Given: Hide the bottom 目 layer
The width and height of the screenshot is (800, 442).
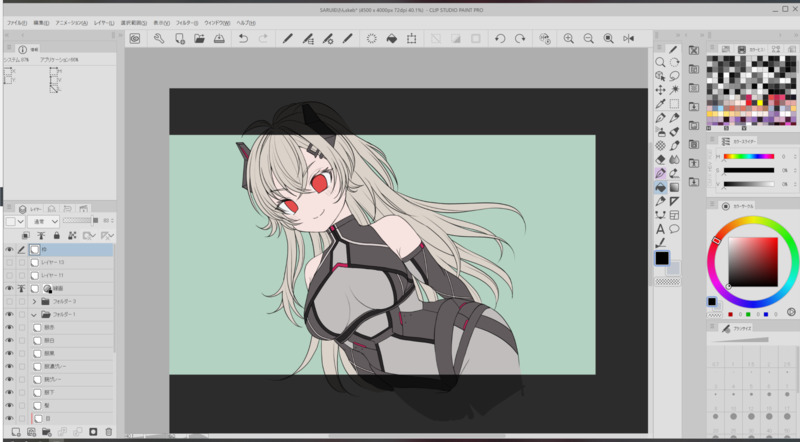Looking at the screenshot, I should pos(9,419).
